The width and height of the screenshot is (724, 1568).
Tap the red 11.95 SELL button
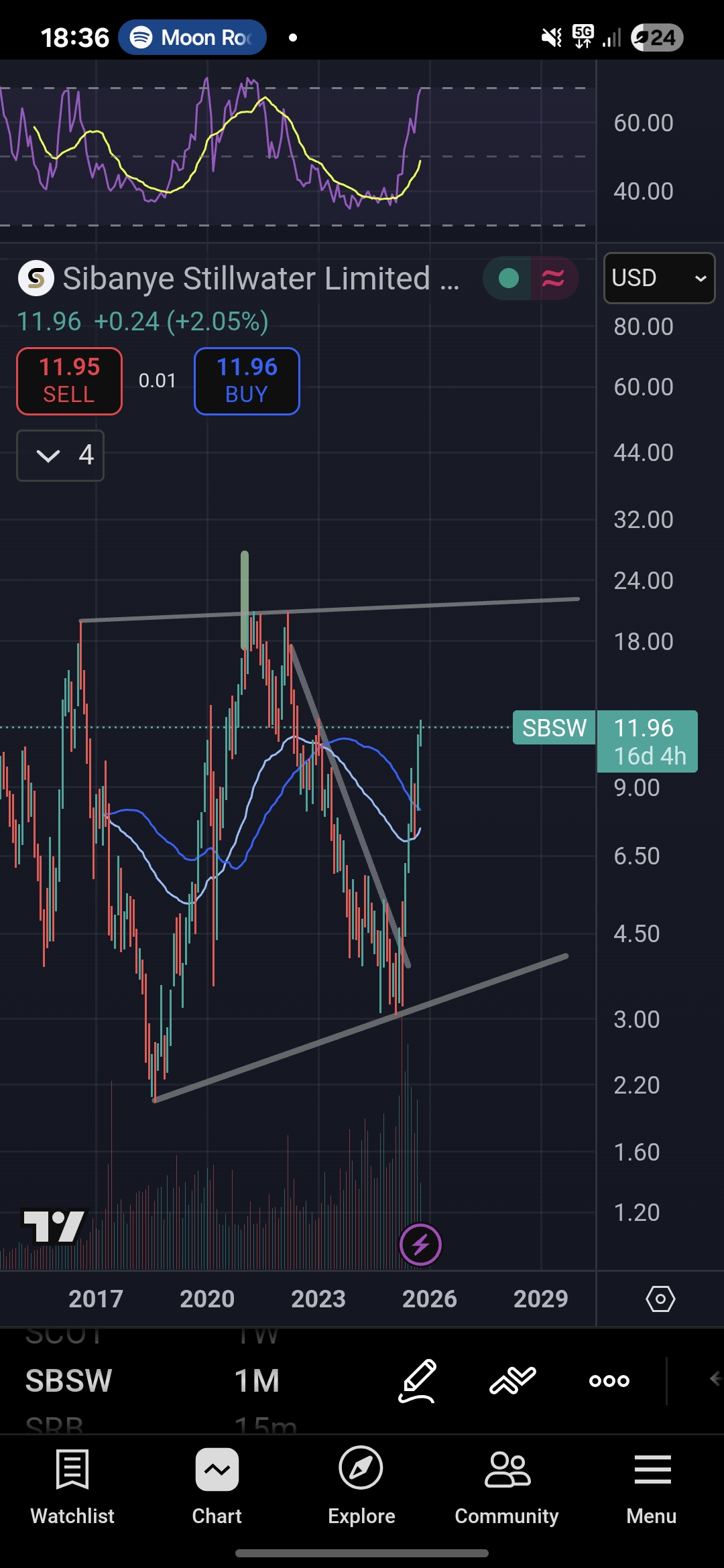(x=69, y=381)
